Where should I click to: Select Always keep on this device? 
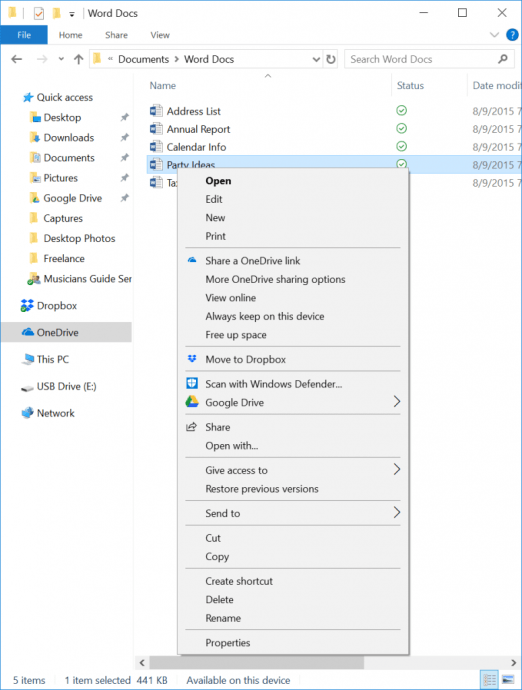click(x=265, y=316)
